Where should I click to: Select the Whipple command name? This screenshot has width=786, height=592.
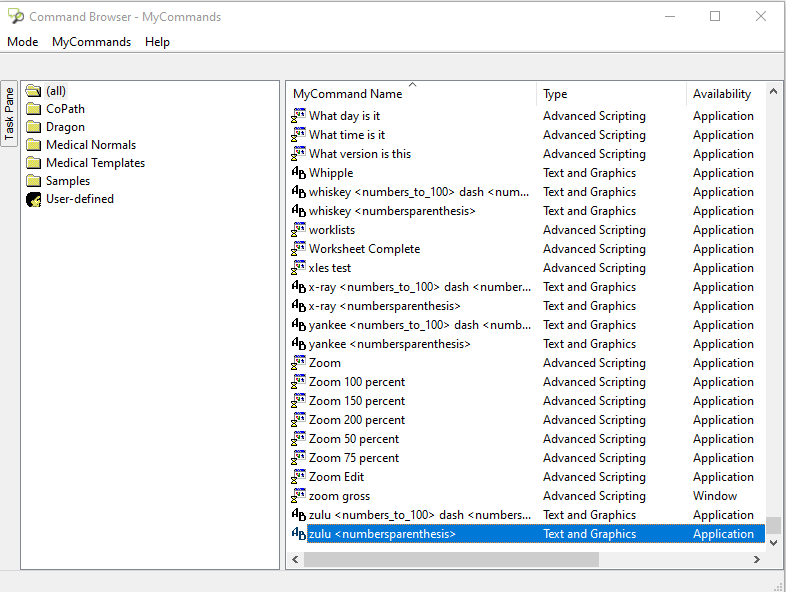coord(331,173)
